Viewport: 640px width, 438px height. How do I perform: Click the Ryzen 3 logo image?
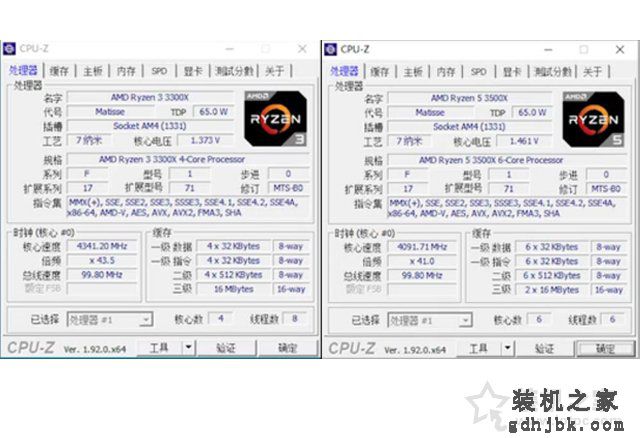(x=276, y=118)
